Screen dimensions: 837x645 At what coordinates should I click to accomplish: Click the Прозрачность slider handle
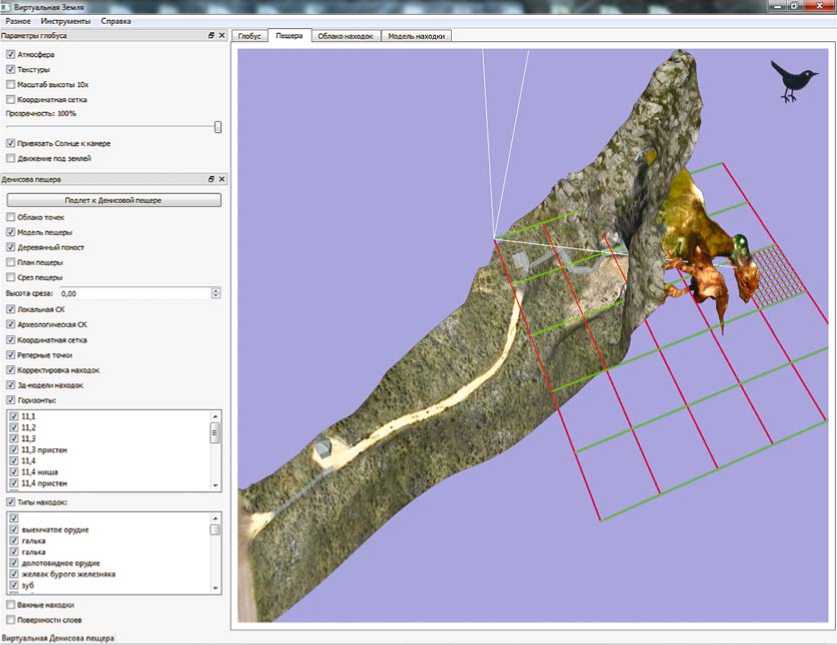tap(218, 127)
